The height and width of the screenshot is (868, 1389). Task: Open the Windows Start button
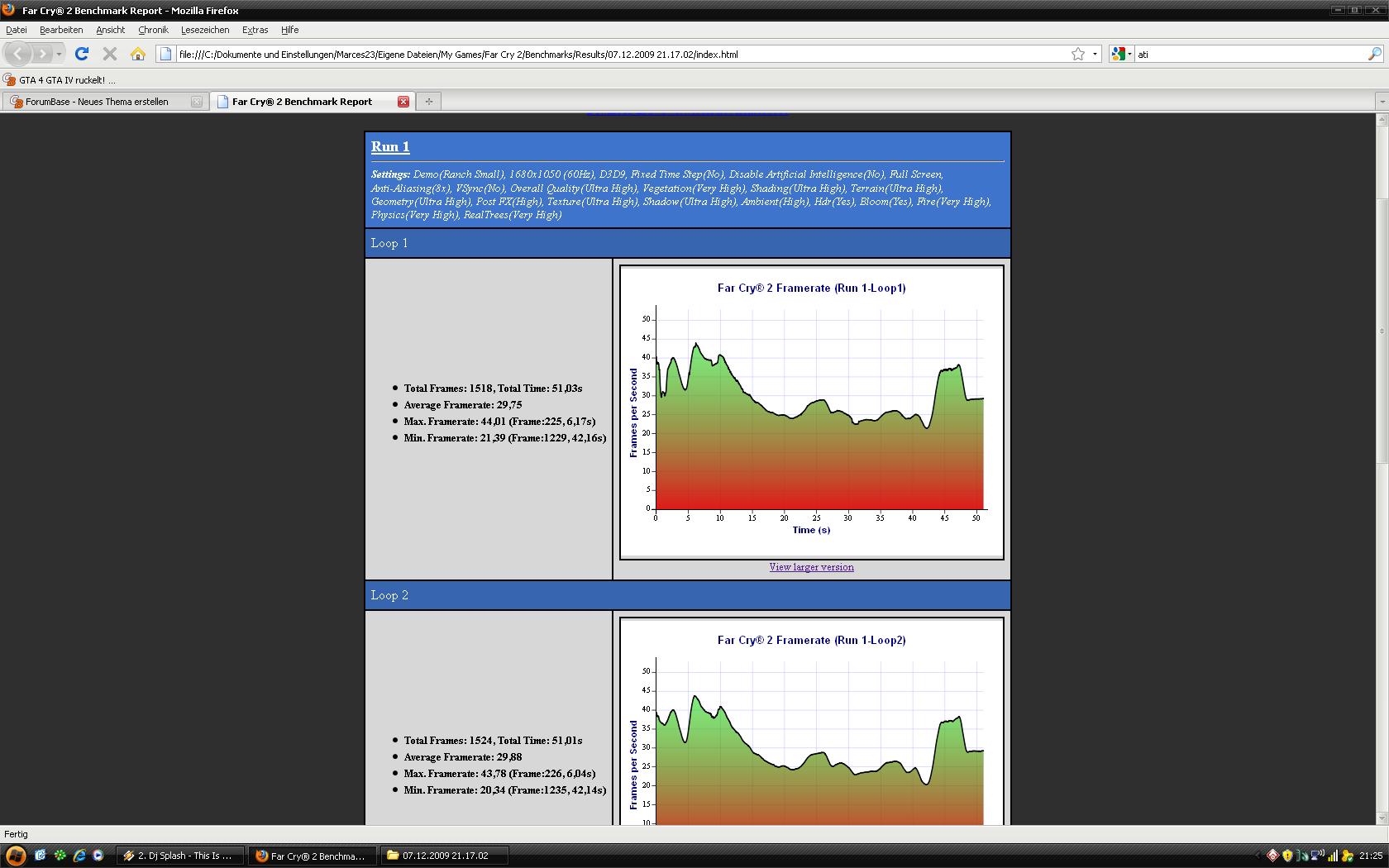click(x=15, y=856)
